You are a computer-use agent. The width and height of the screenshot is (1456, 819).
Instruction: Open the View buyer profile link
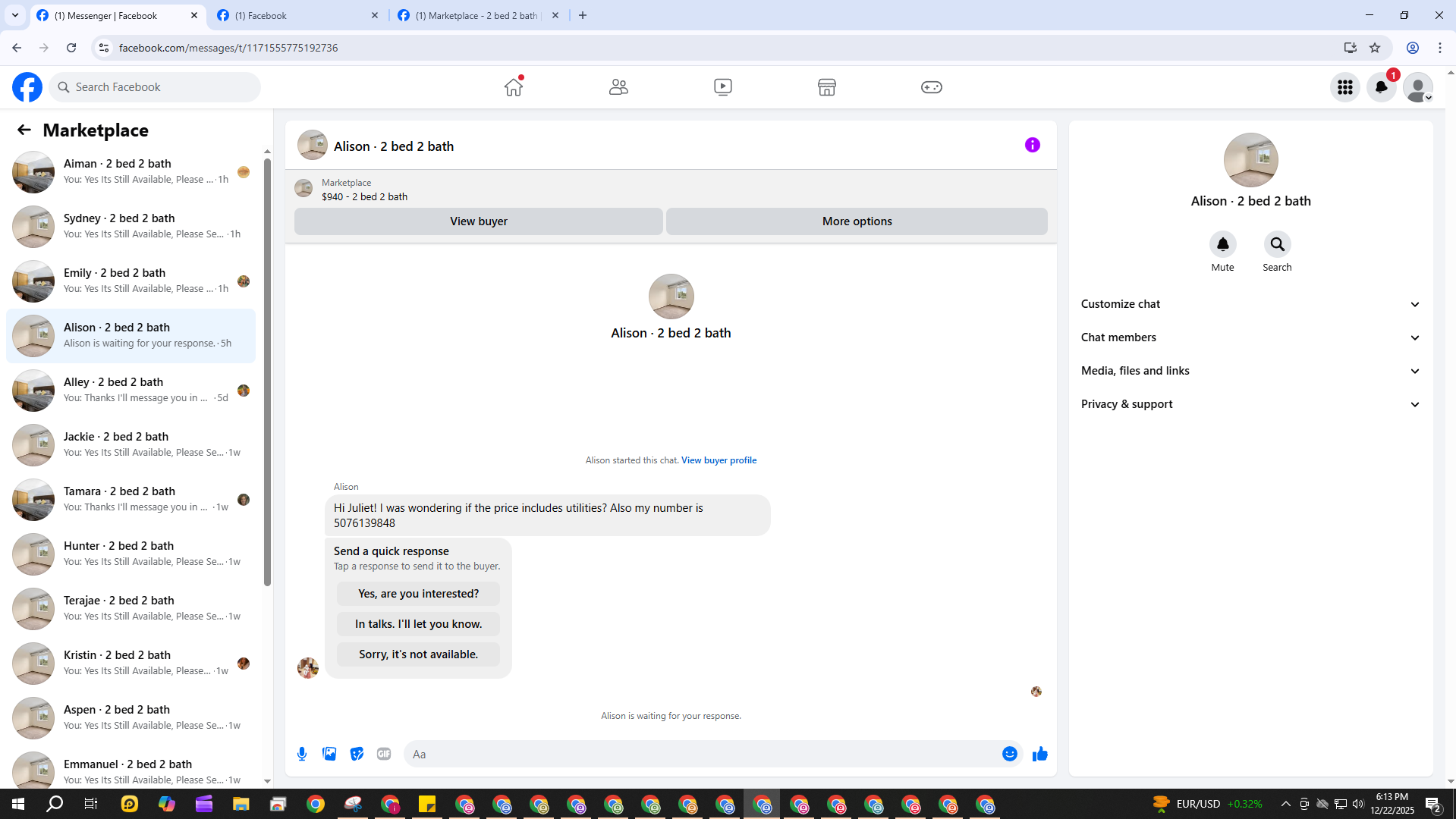719,460
